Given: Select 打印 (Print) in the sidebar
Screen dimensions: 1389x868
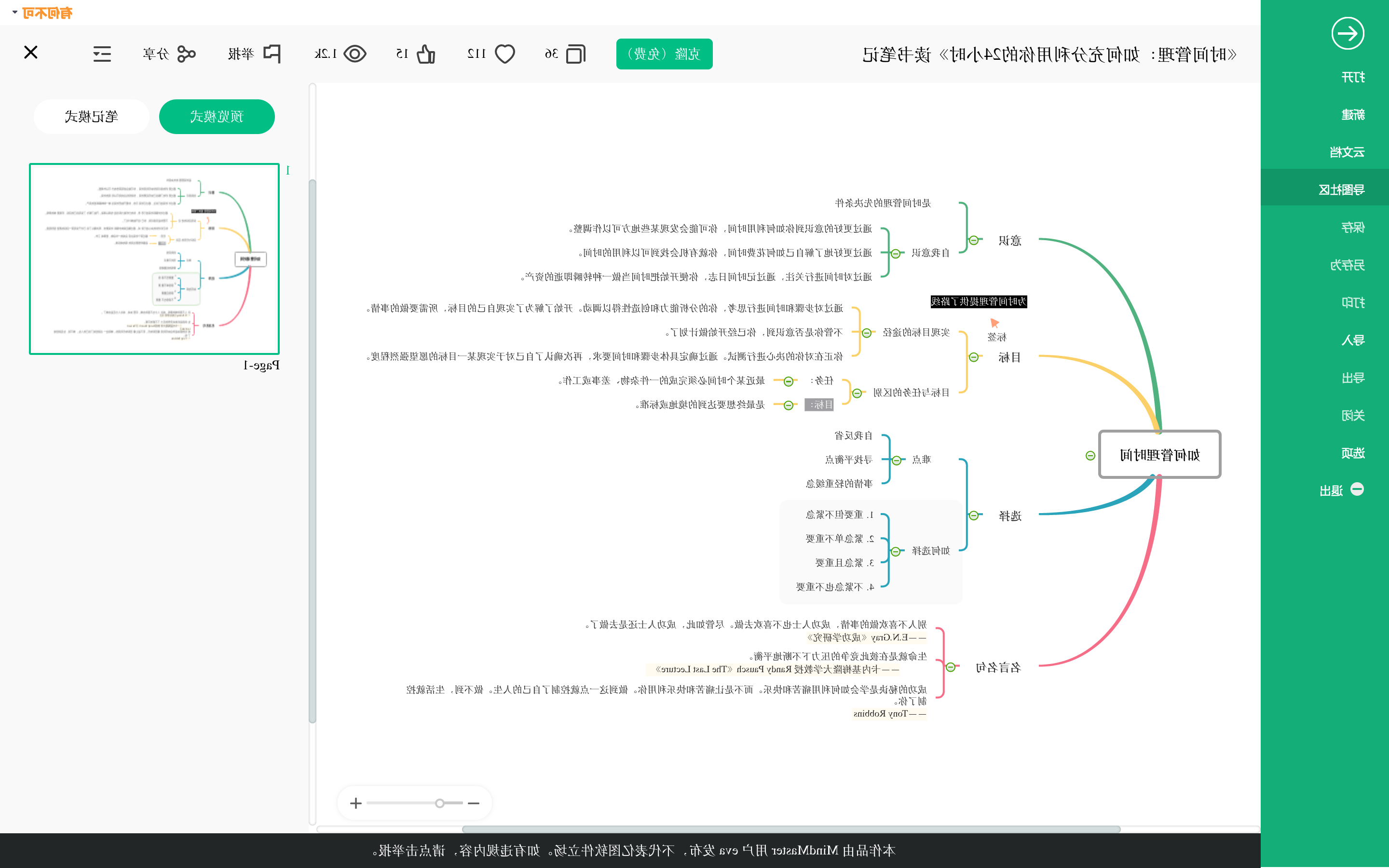Looking at the screenshot, I should (x=1353, y=302).
